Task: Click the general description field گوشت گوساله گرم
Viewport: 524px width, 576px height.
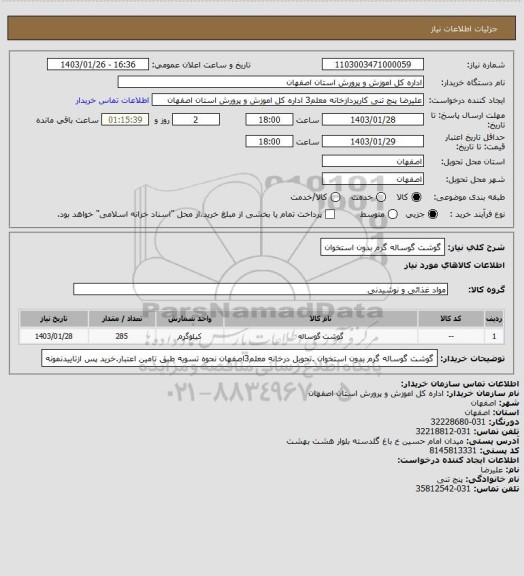Action: coord(382,247)
